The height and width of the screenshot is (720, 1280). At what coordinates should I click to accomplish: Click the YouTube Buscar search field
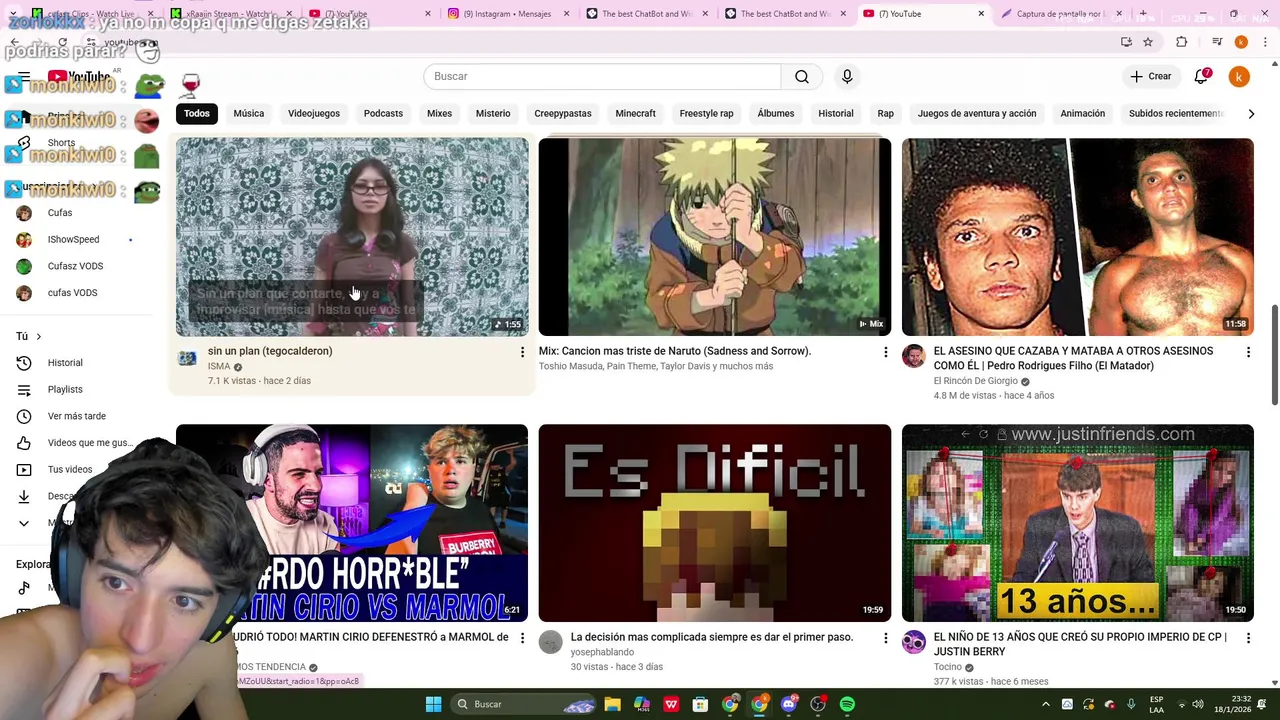tap(602, 77)
